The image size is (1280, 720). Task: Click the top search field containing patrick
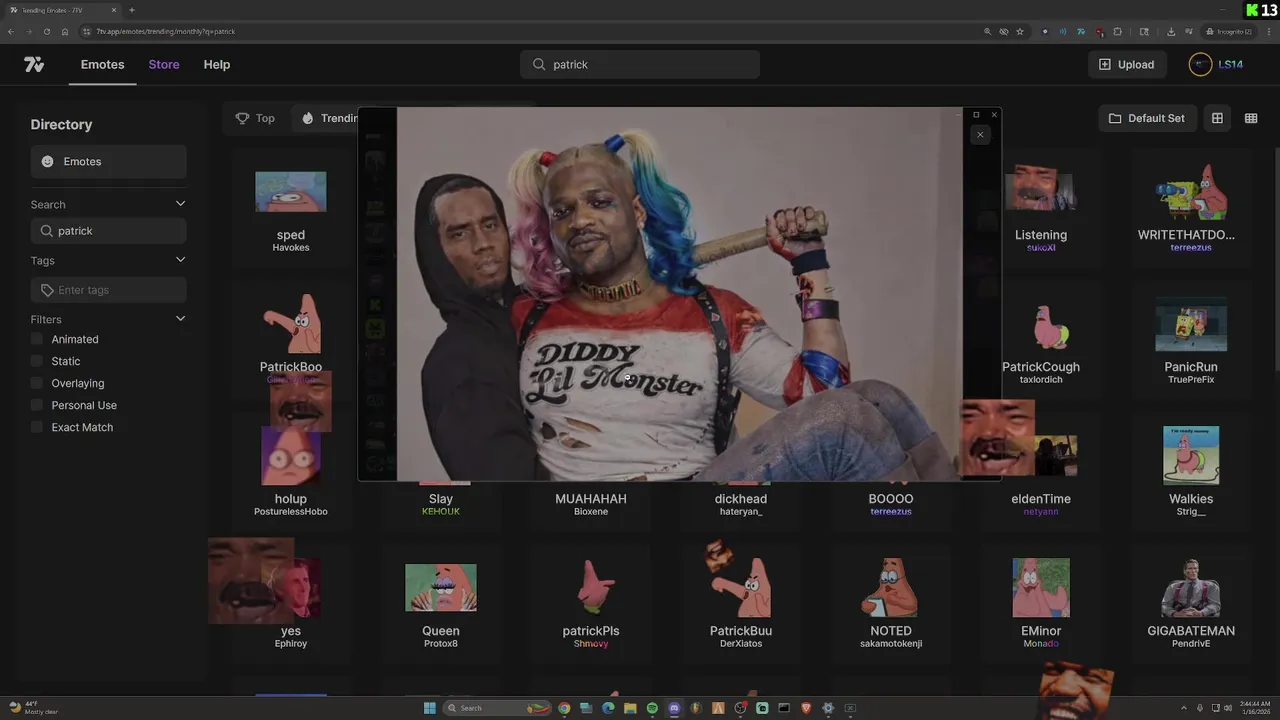point(640,64)
